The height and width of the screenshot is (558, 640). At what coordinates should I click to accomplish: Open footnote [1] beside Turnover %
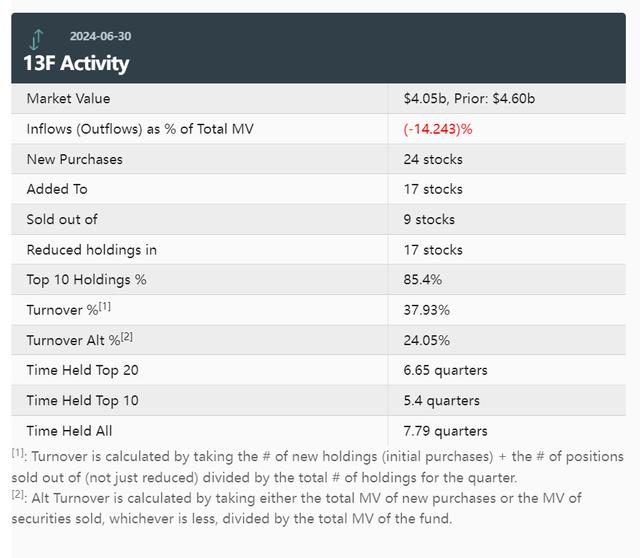(105, 306)
